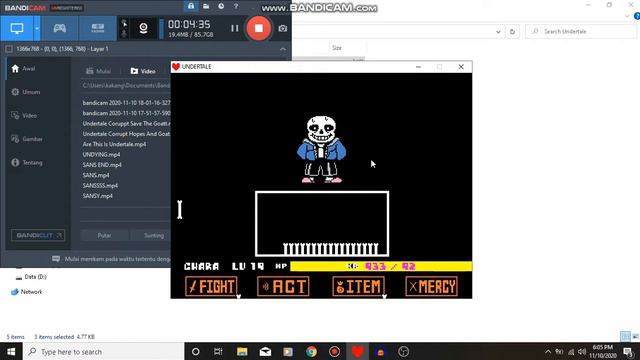Open volume control in system tray
Screen dimensions: 640x360
click(582, 352)
